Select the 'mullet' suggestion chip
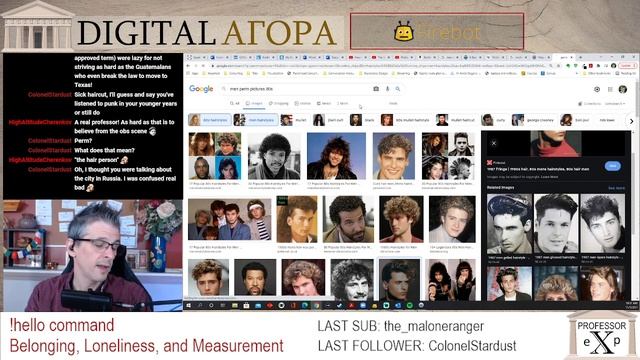Image resolution: width=640 pixels, height=360 pixels. tap(294, 120)
